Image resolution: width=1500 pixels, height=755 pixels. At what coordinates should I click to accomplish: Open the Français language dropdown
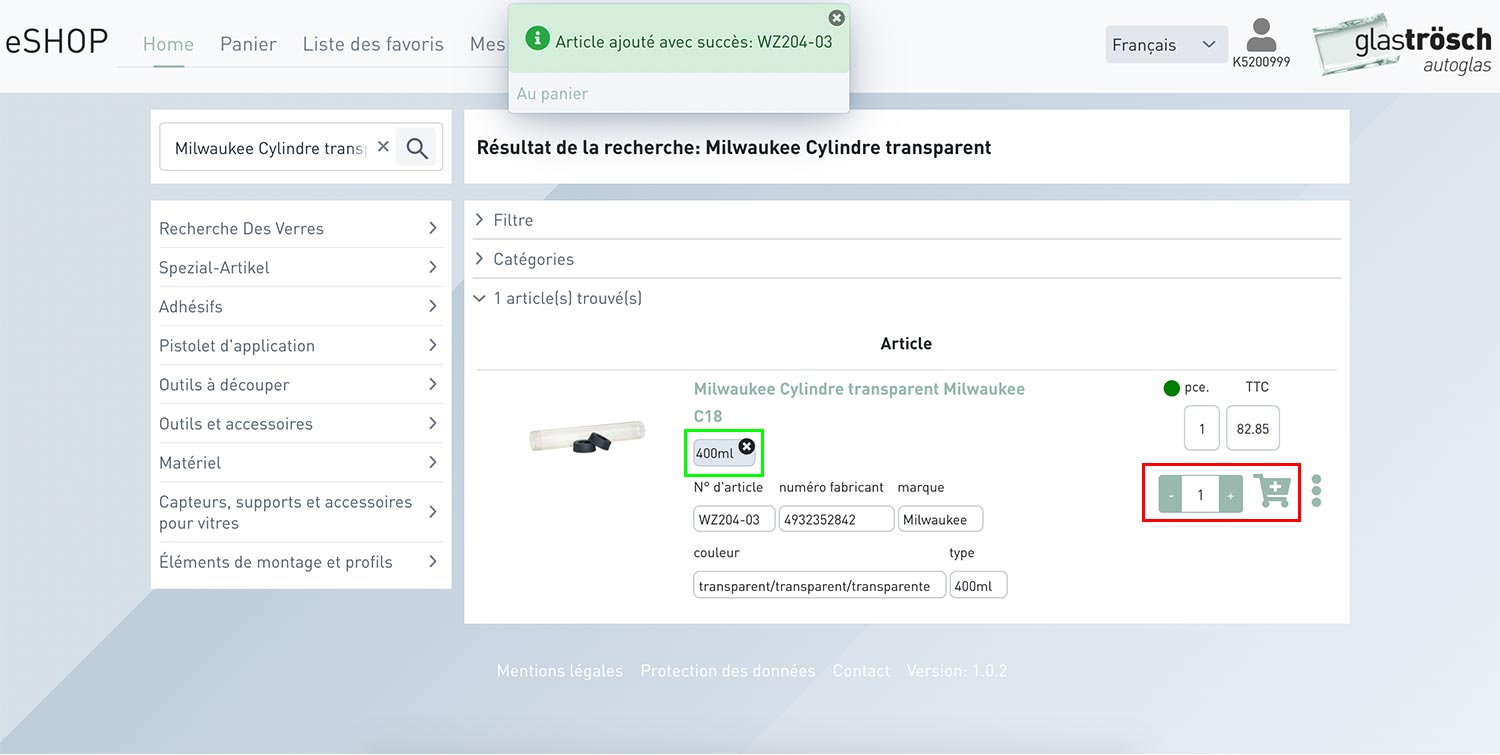(1166, 45)
